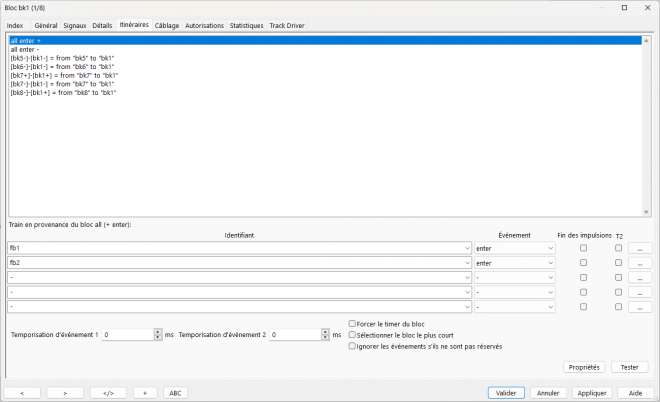Image resolution: width=660 pixels, height=402 pixels.
Task: Click the Temporisation d'événement 2 field
Action: (x=295, y=335)
